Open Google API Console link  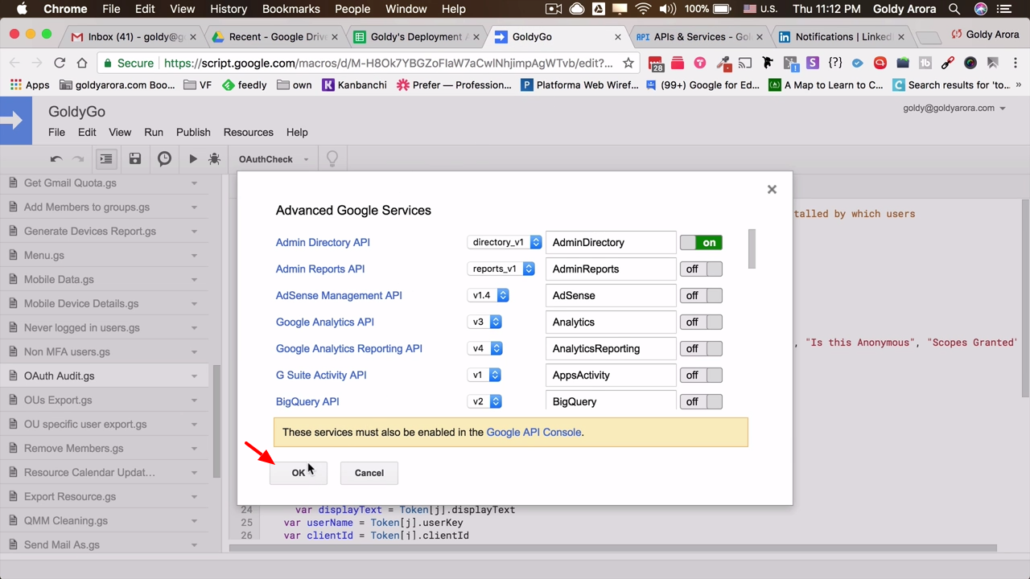point(533,432)
